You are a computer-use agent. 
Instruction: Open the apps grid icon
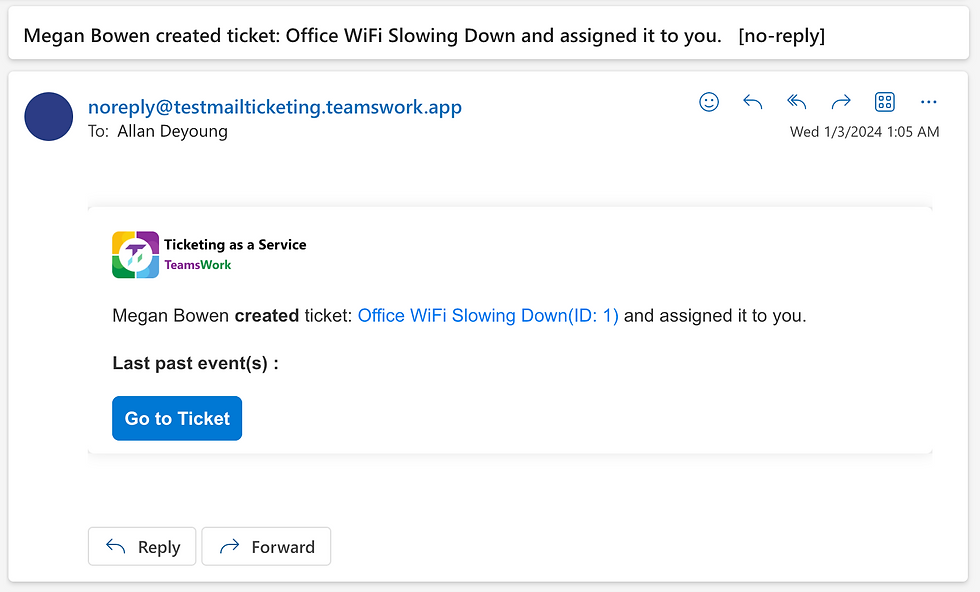pyautogui.click(x=884, y=102)
